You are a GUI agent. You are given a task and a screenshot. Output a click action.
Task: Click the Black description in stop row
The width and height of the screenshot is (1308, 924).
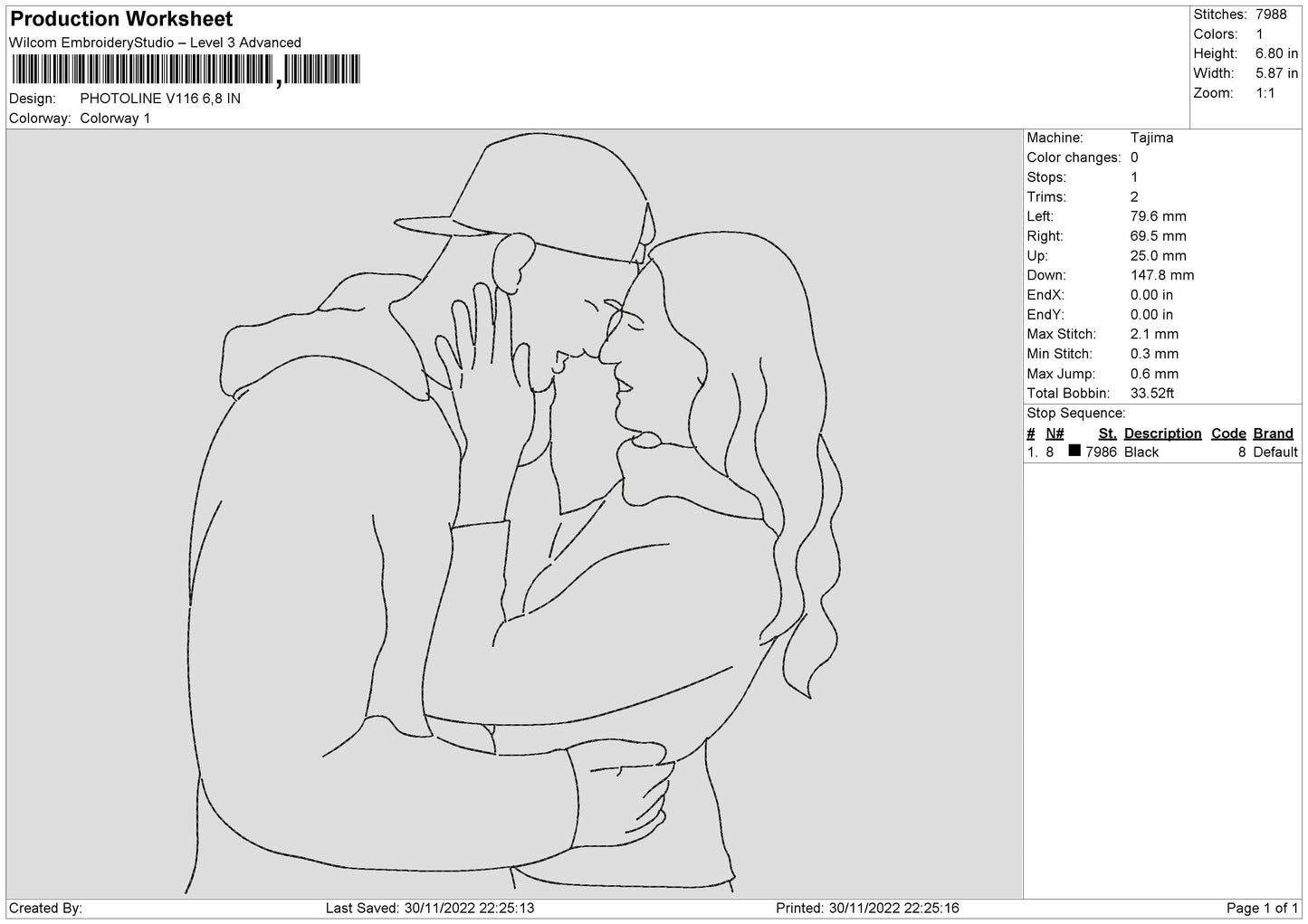1141,452
